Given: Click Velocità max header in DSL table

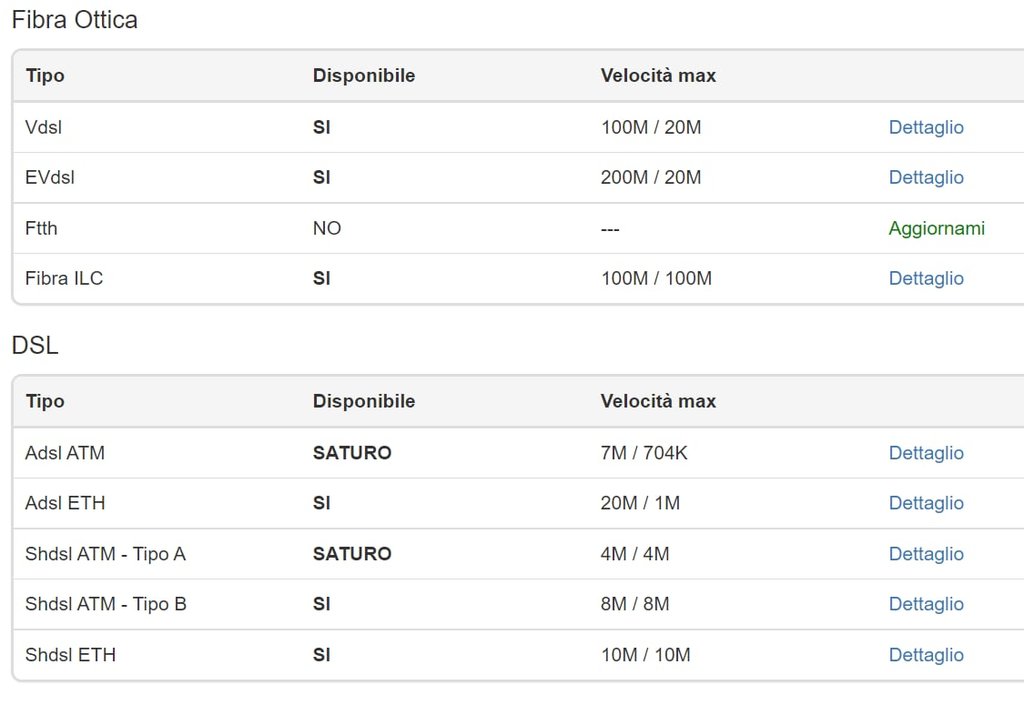Looking at the screenshot, I should pos(658,401).
